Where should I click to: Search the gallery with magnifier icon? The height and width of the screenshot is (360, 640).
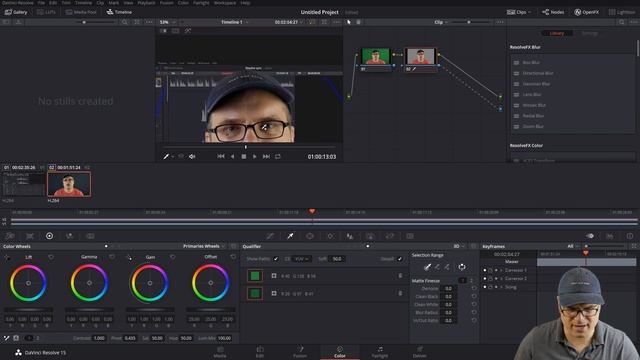coord(124,22)
